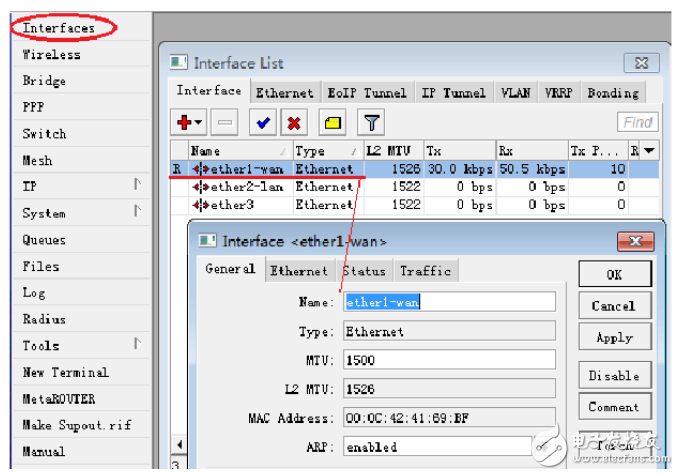Click the blue checkmark Enable icon

[x=264, y=123]
